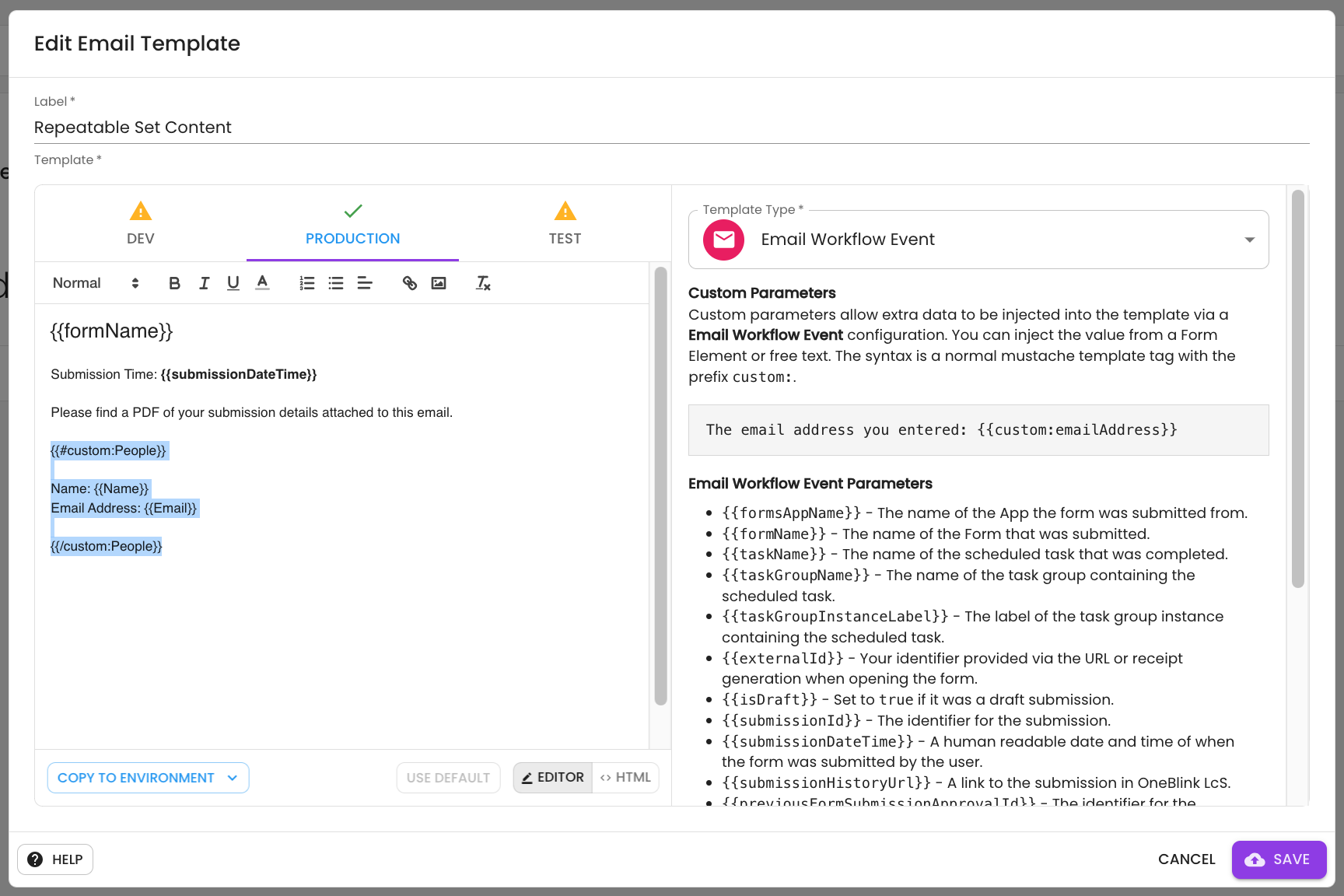Click the Custom Parameters heading
This screenshot has width=1344, height=896.
tap(761, 293)
